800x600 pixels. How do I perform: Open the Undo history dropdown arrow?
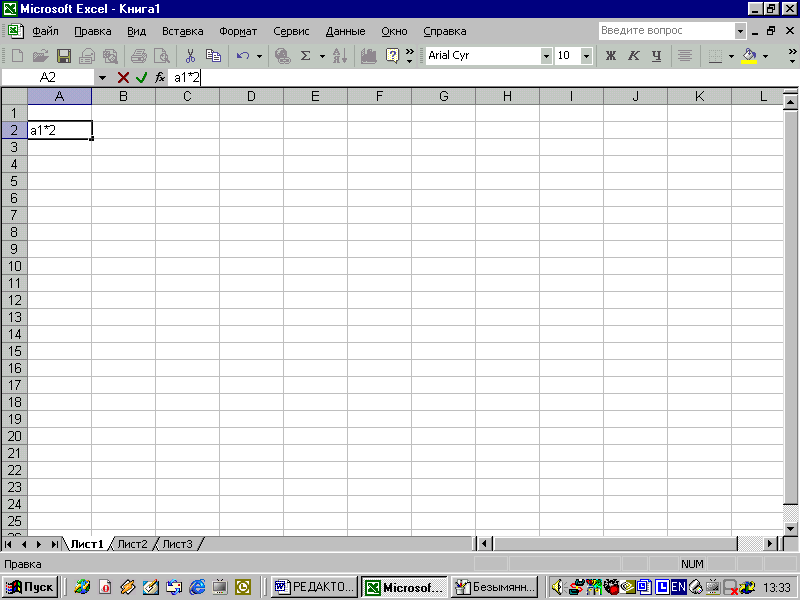(x=259, y=56)
